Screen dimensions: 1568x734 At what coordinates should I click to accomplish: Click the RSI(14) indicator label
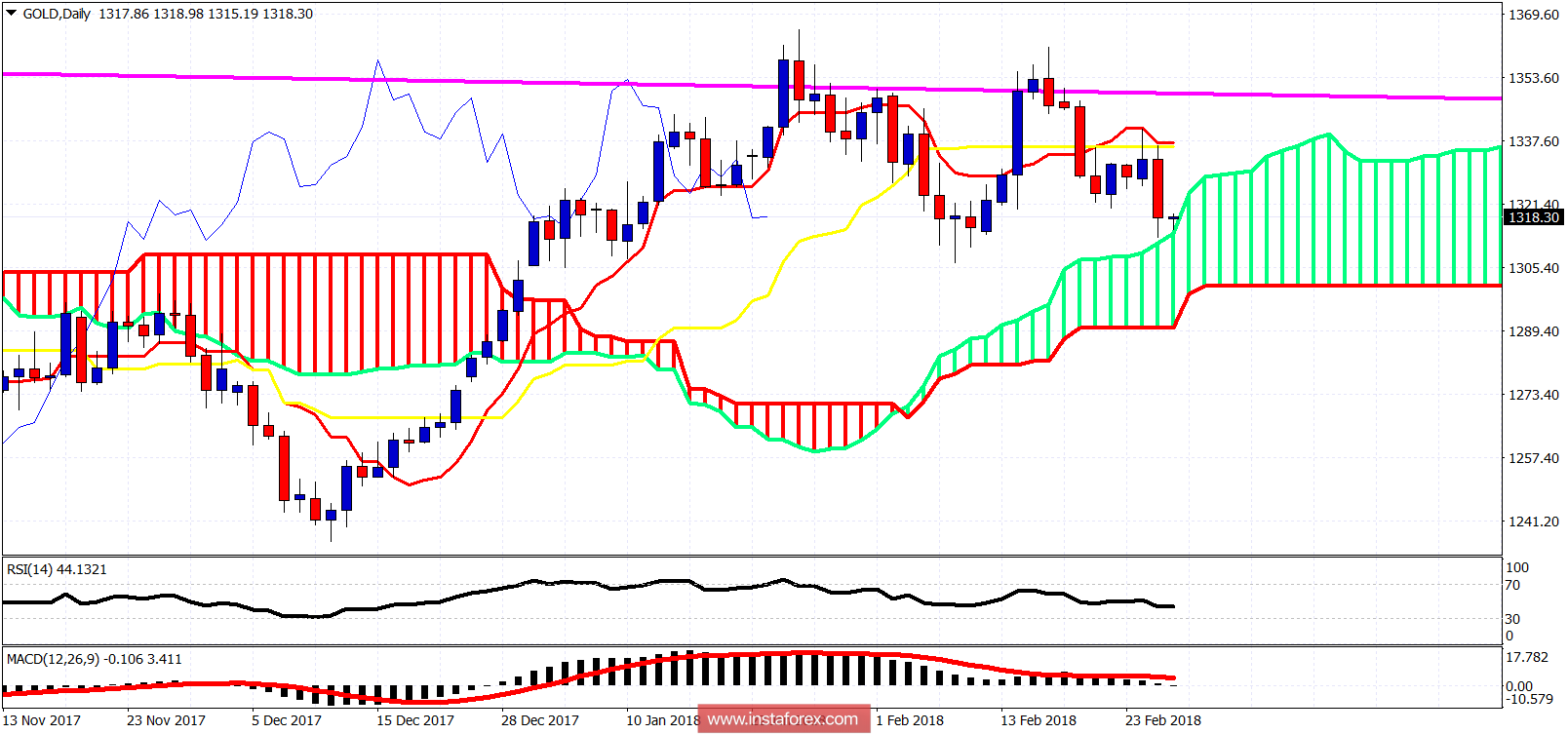[57, 569]
